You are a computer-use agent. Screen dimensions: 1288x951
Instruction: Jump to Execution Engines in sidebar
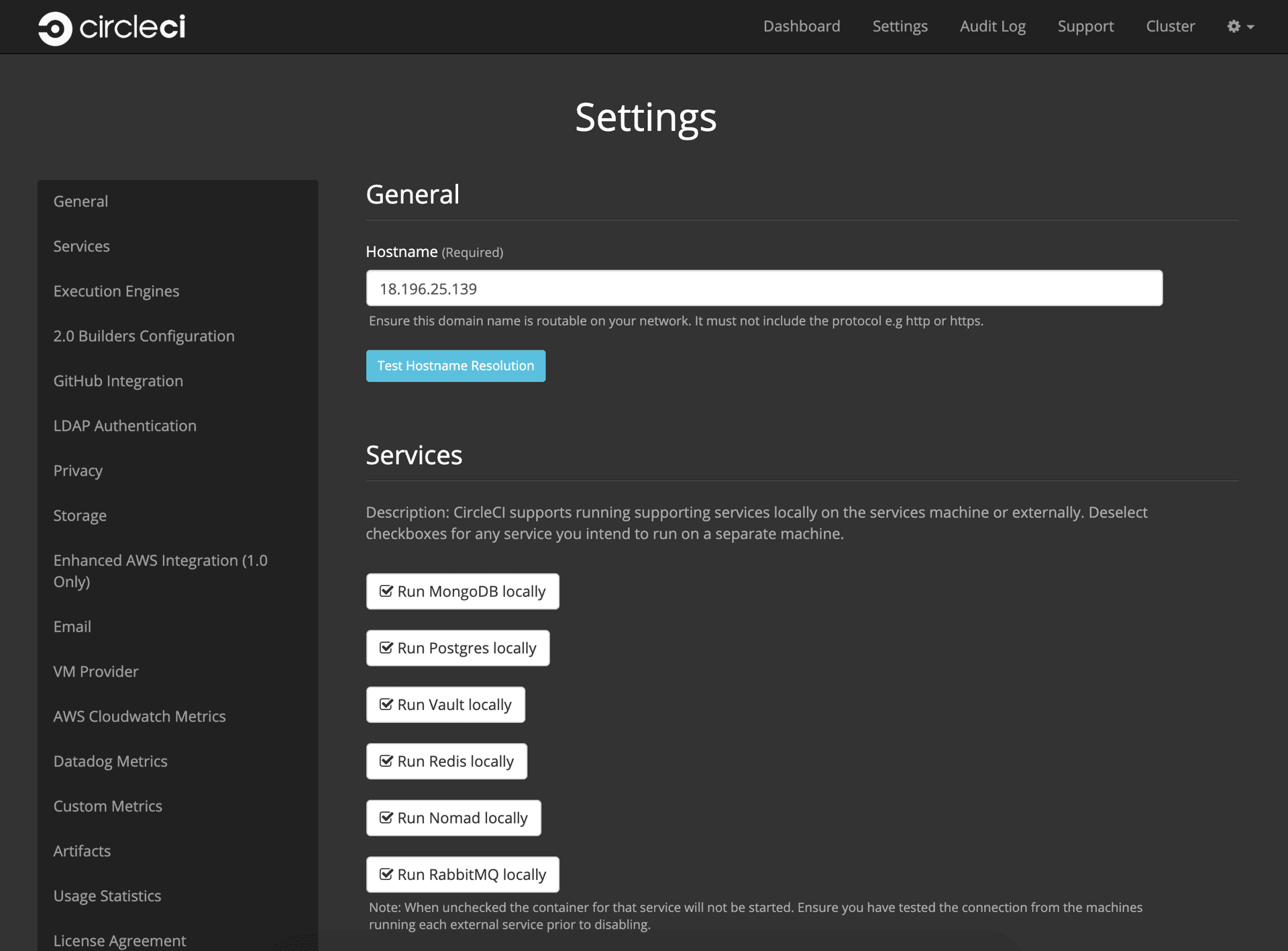coord(116,291)
